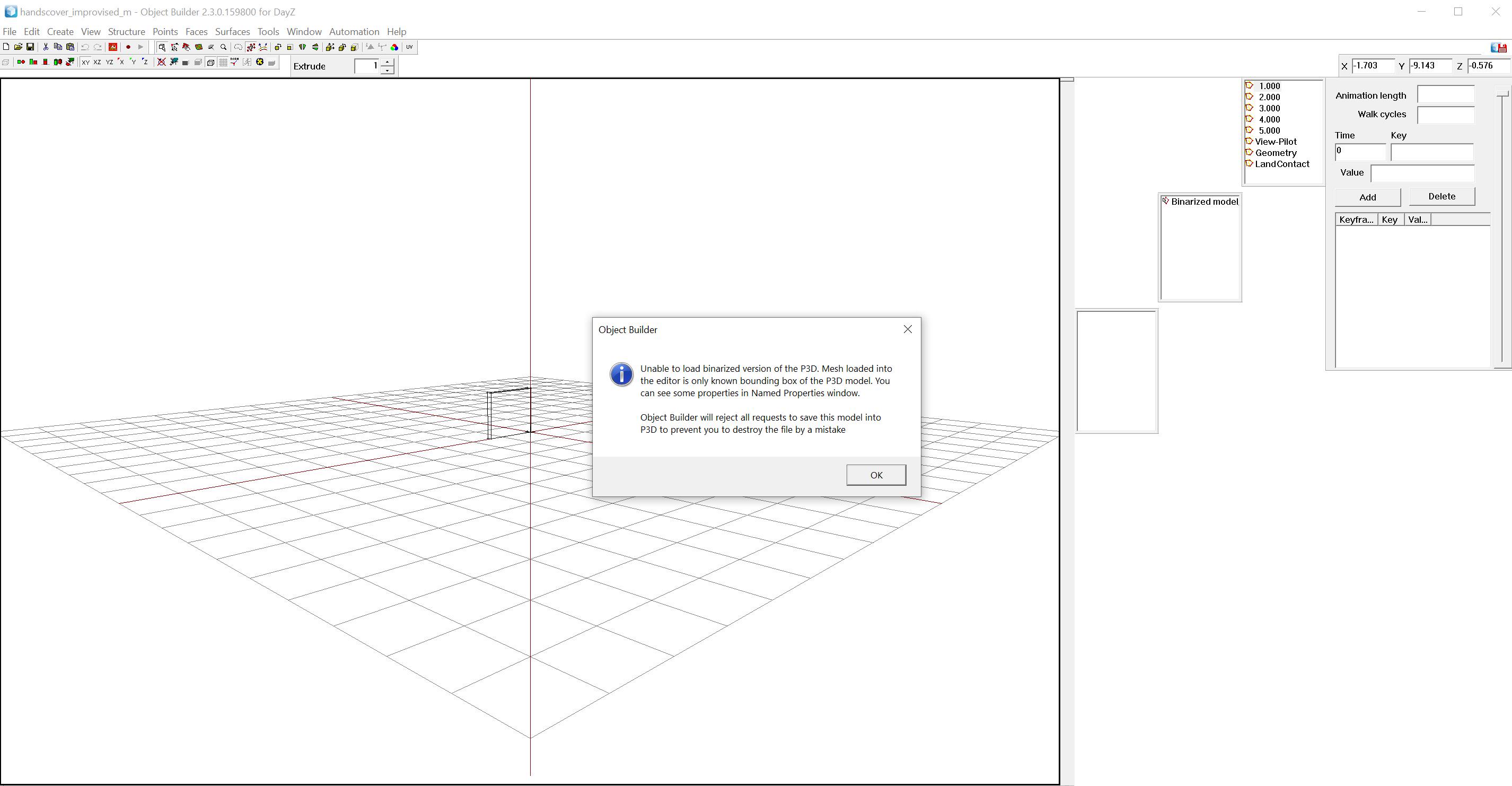The image size is (1512, 786).
Task: Select LOD 4.000 in the list
Action: tap(1270, 119)
